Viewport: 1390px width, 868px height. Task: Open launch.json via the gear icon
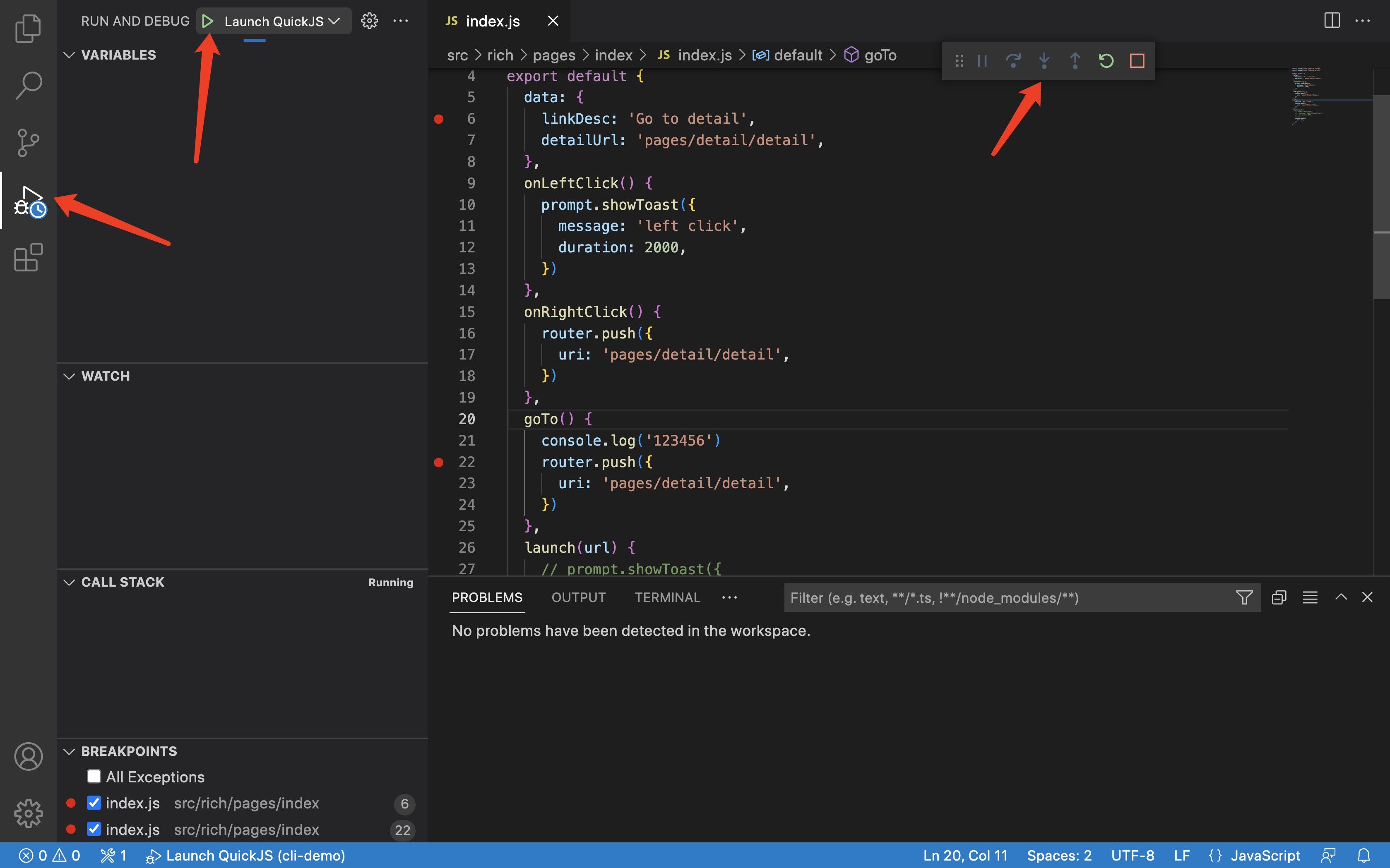pos(369,21)
